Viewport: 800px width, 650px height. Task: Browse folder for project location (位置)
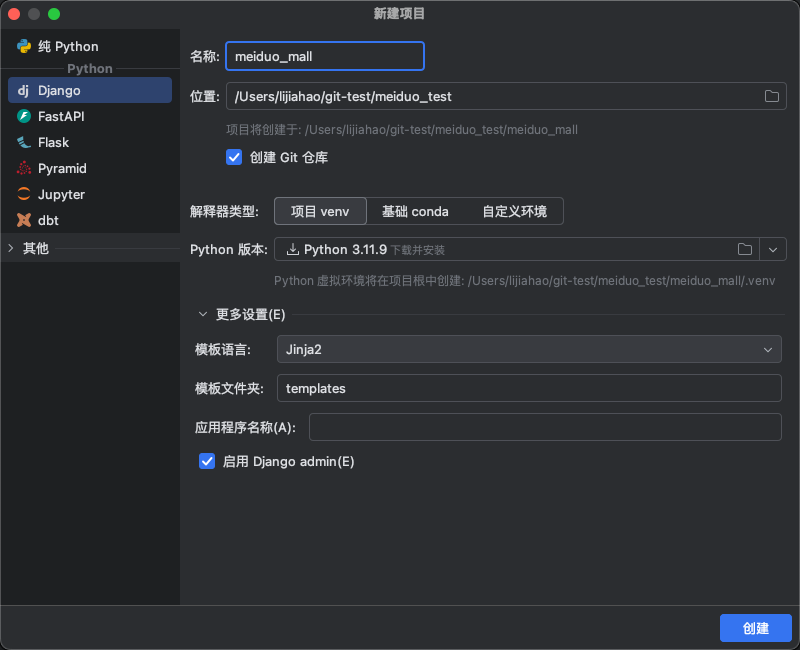coord(772,96)
